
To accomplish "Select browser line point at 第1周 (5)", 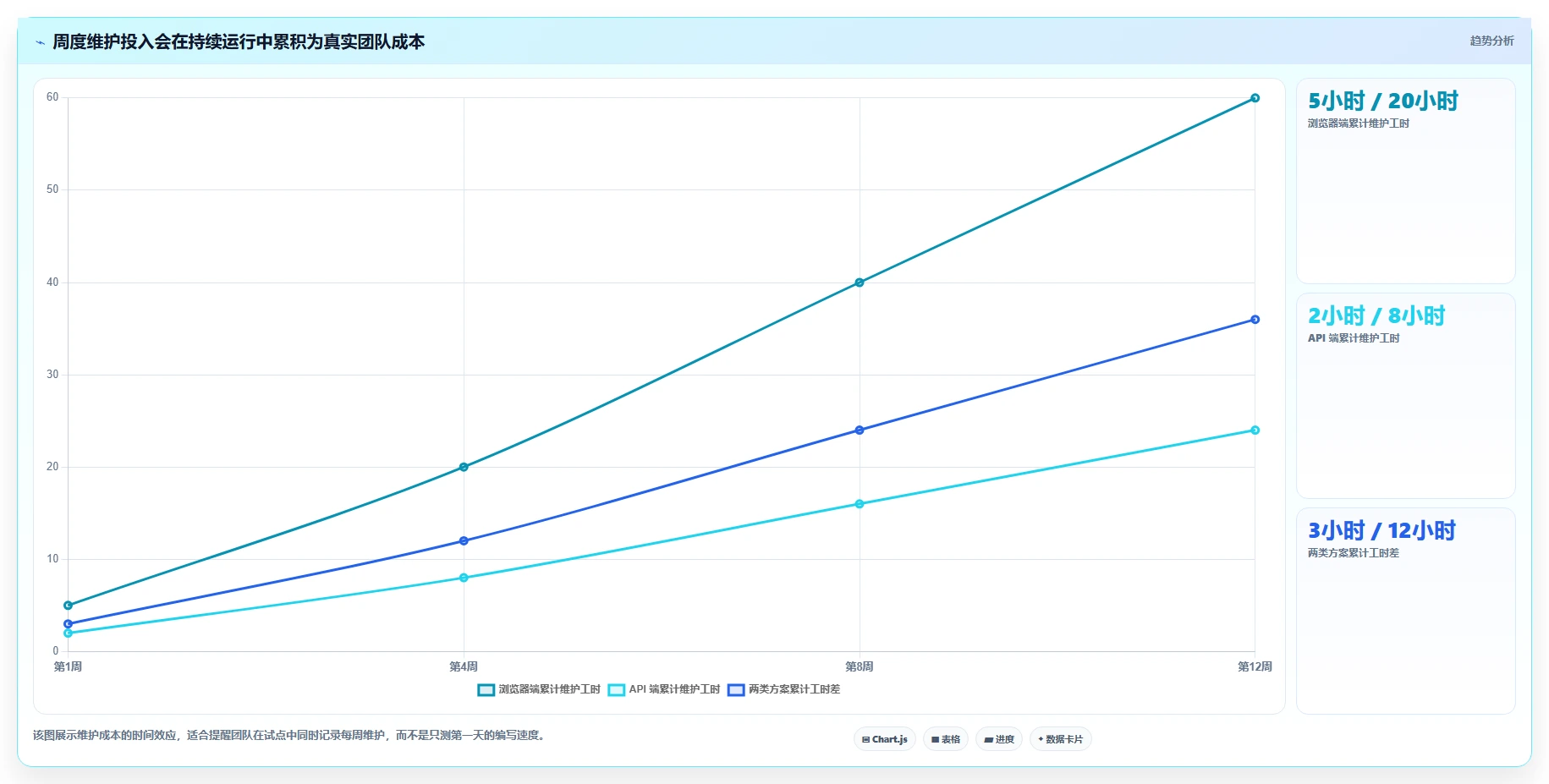I will (69, 606).
